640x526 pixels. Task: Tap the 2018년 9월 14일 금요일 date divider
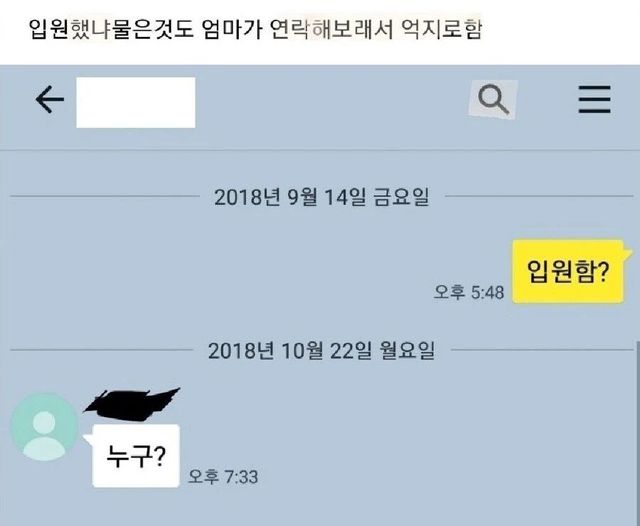(x=322, y=197)
